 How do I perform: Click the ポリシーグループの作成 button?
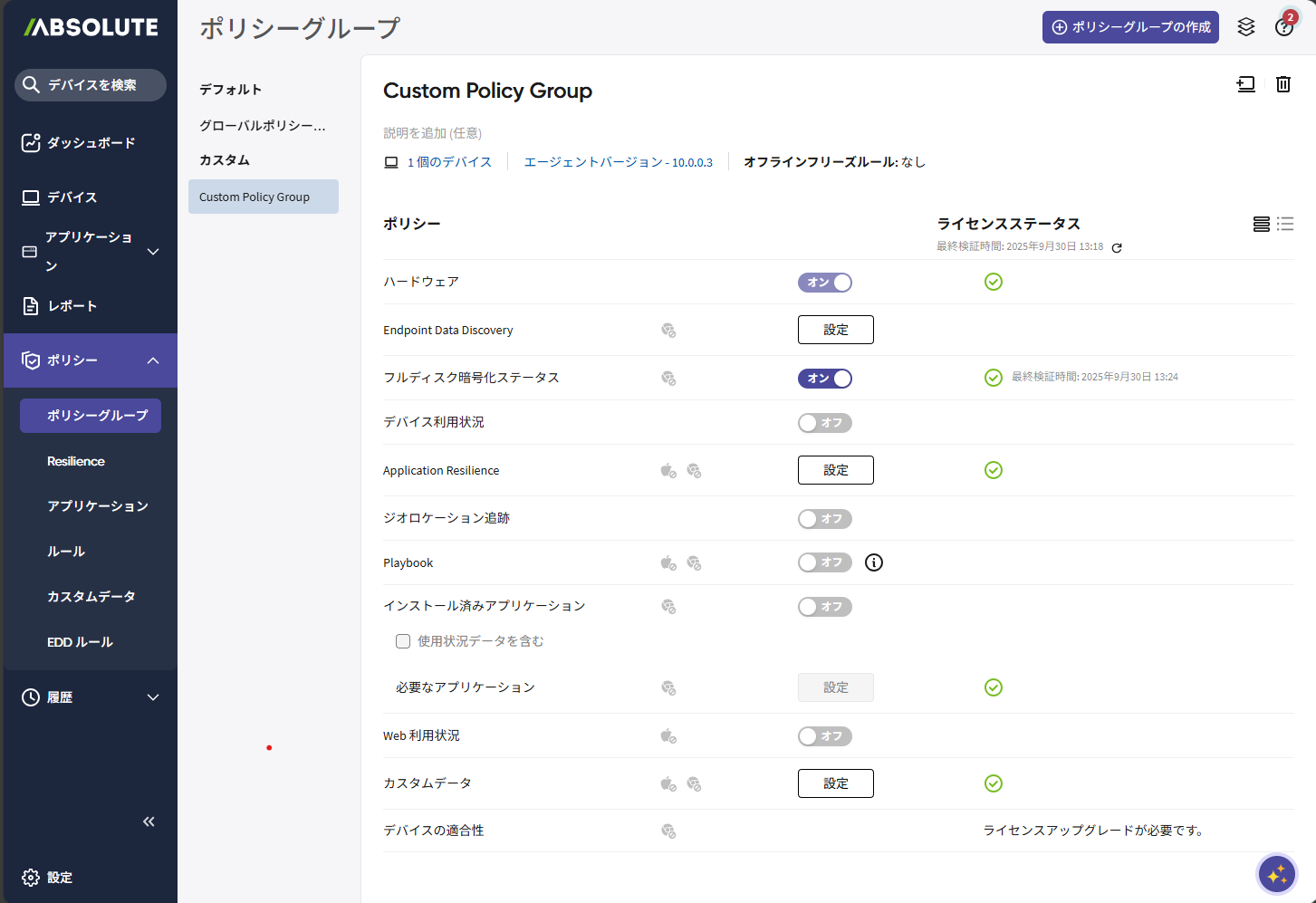[x=1130, y=27]
